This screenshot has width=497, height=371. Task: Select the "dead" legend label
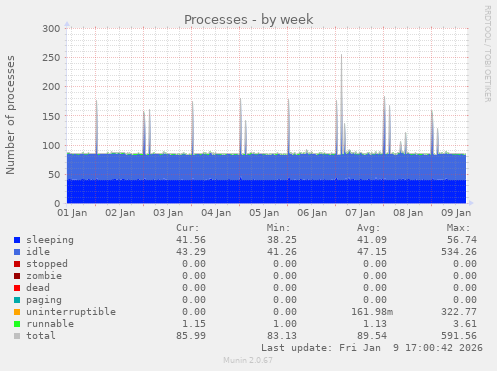pos(38,288)
